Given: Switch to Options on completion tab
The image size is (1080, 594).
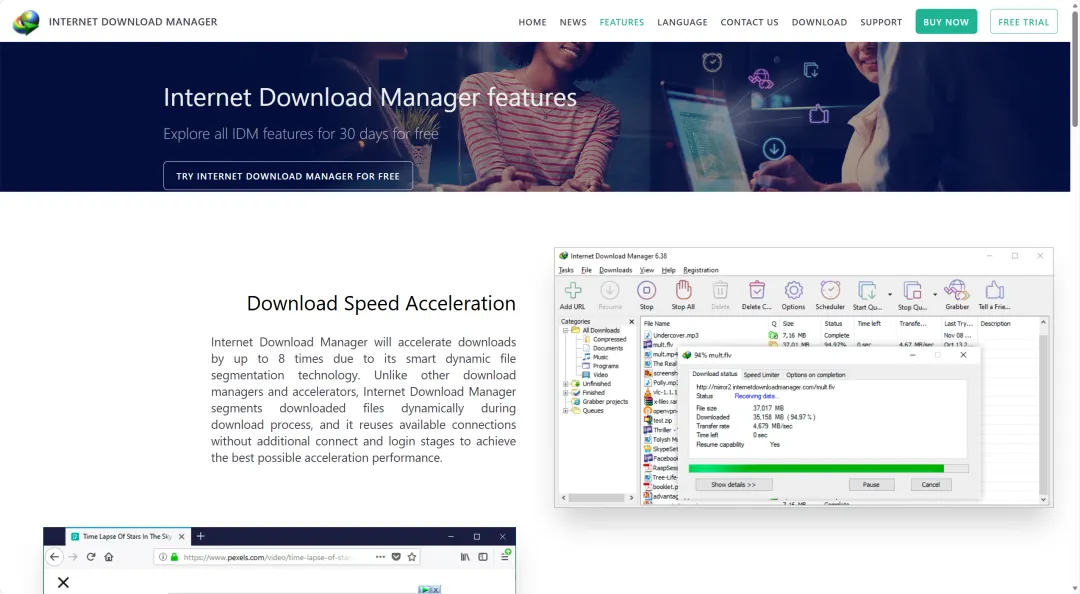Looking at the screenshot, I should [x=815, y=375].
